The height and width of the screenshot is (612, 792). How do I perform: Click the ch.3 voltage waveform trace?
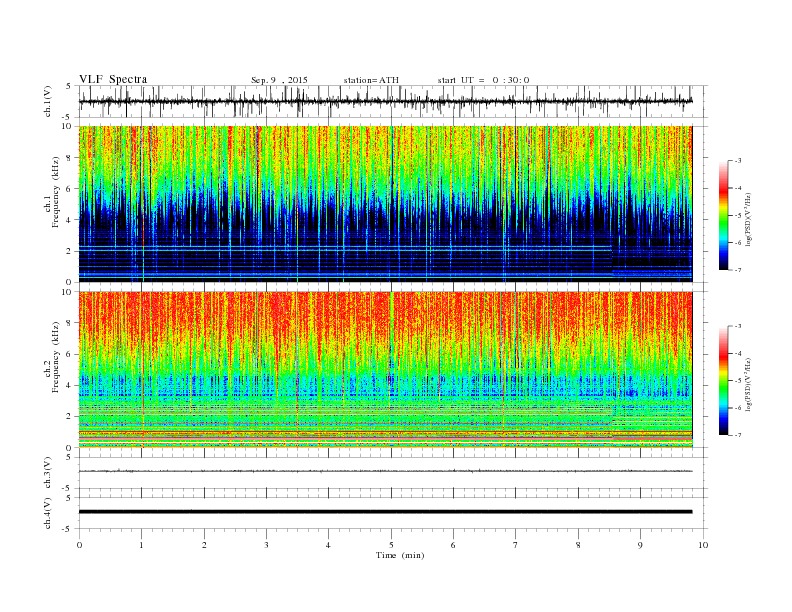click(x=385, y=471)
